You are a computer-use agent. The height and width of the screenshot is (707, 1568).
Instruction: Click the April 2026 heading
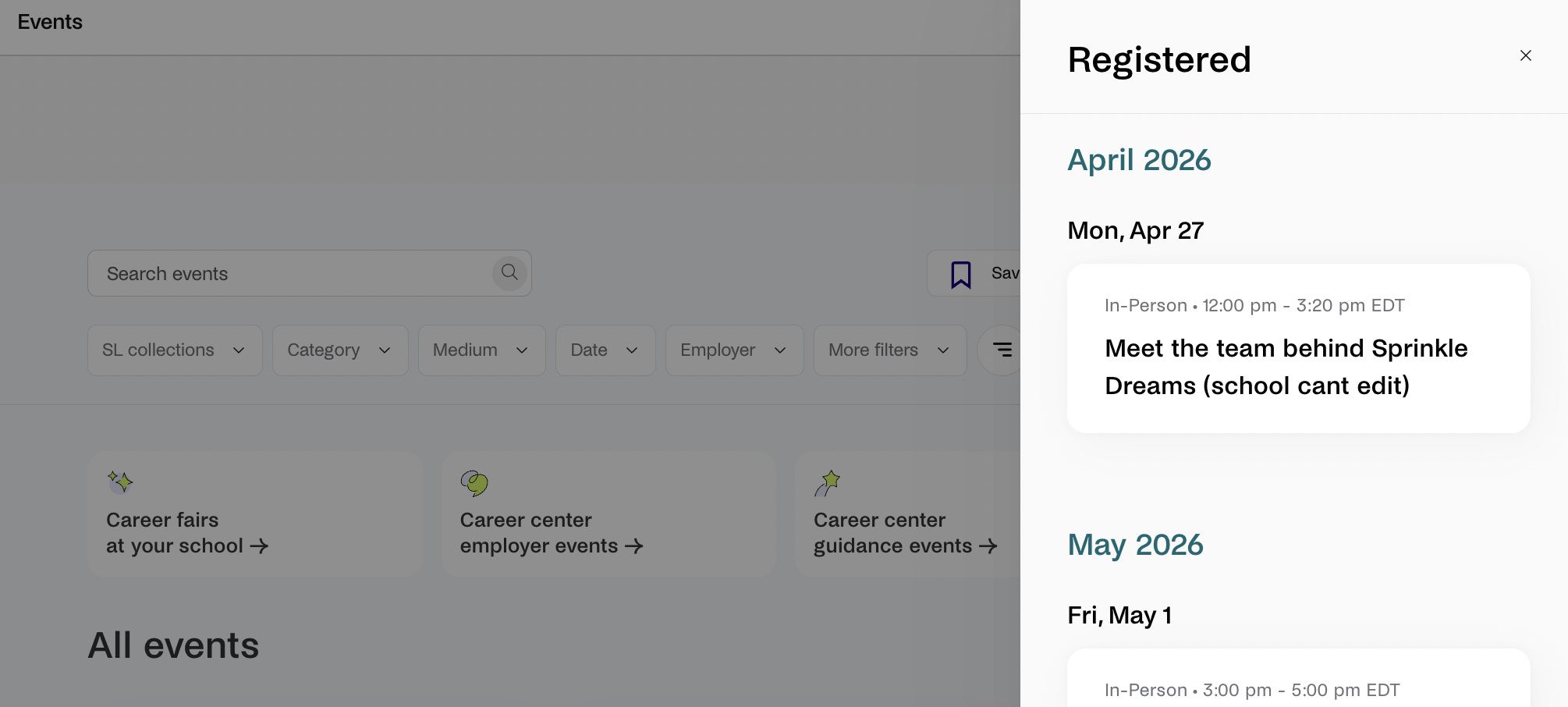click(1139, 160)
